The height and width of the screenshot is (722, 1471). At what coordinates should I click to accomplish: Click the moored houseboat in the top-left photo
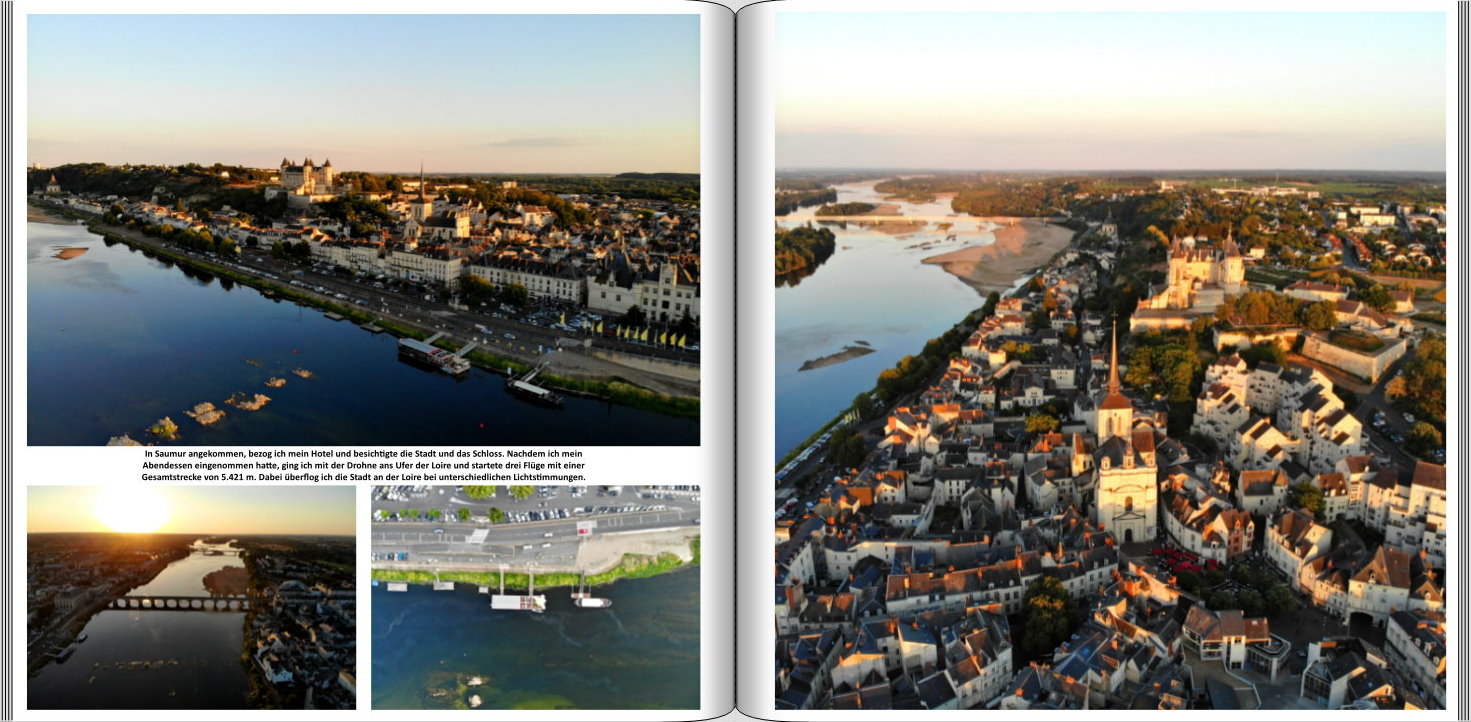(433, 355)
